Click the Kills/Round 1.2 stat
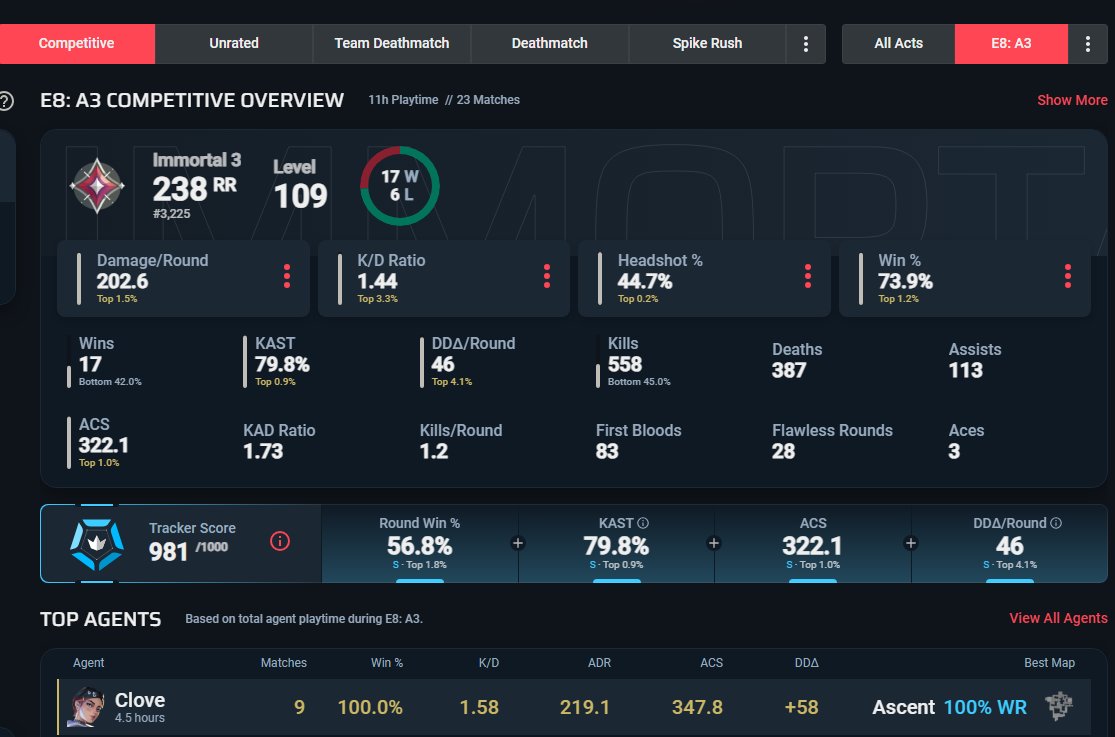 [461, 441]
